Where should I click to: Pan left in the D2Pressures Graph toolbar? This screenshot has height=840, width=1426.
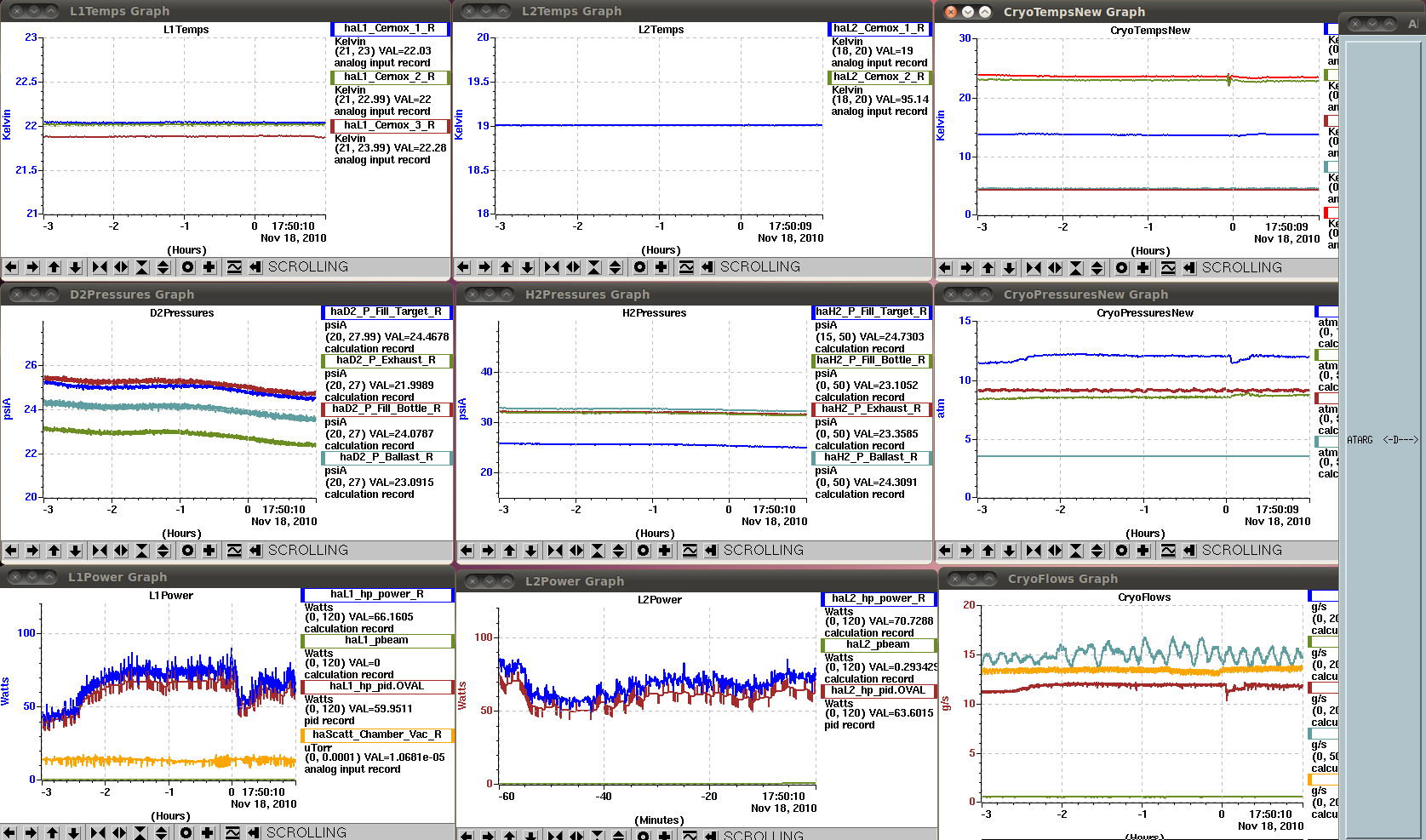11,551
